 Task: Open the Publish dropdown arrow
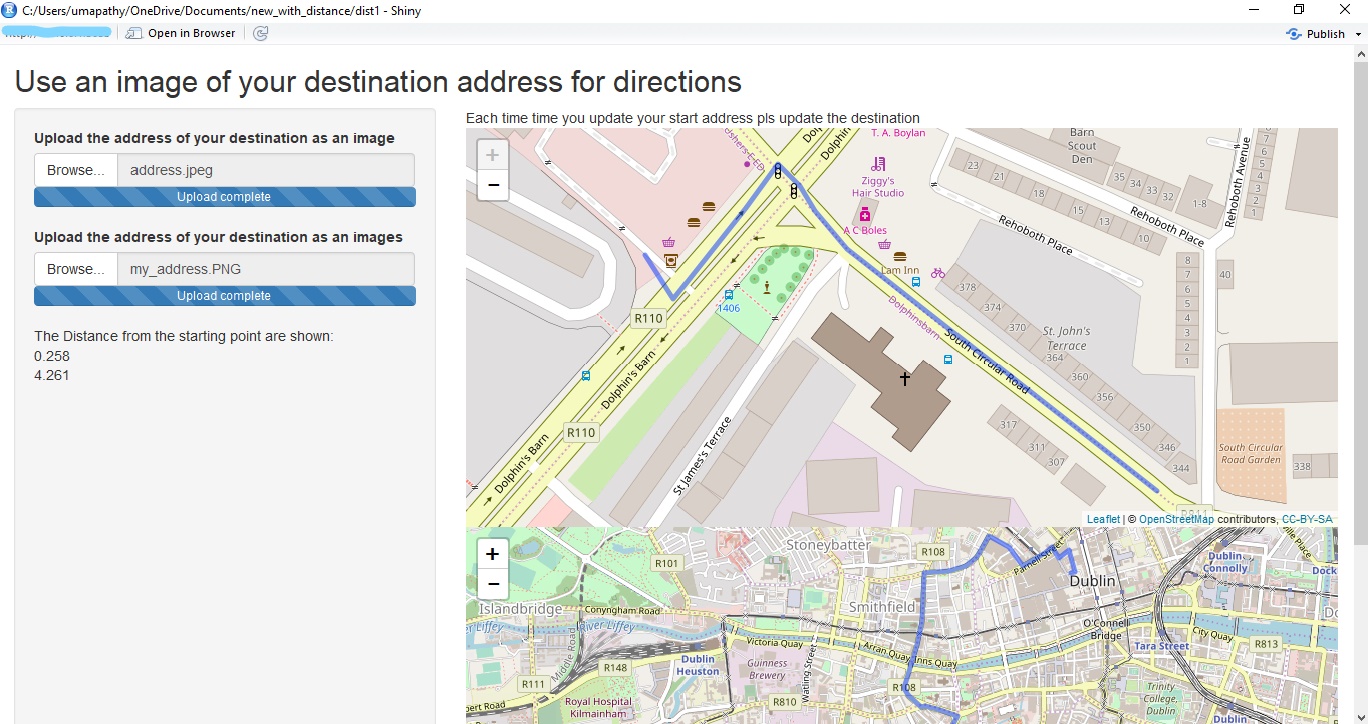coord(1357,34)
